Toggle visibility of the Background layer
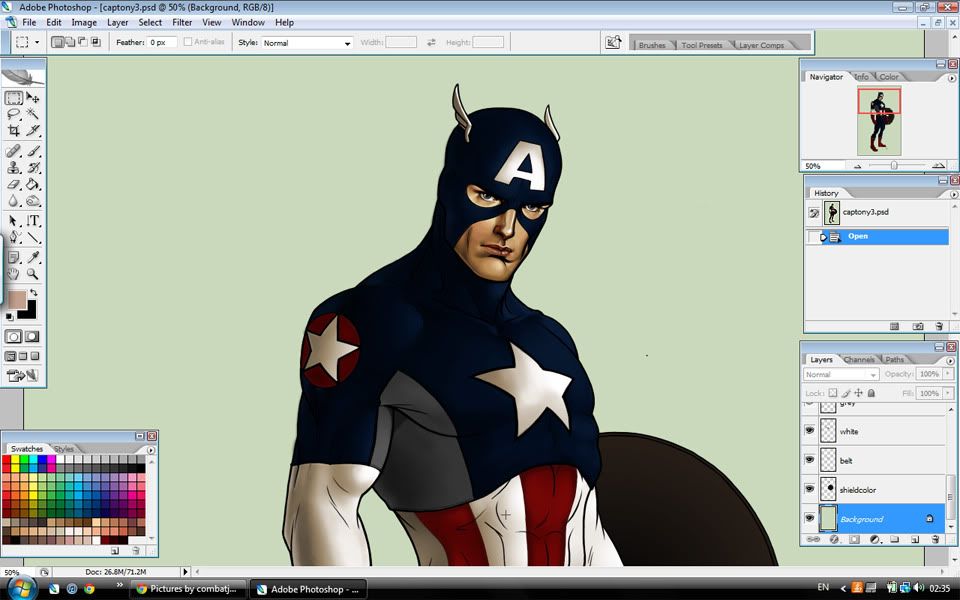 point(809,519)
